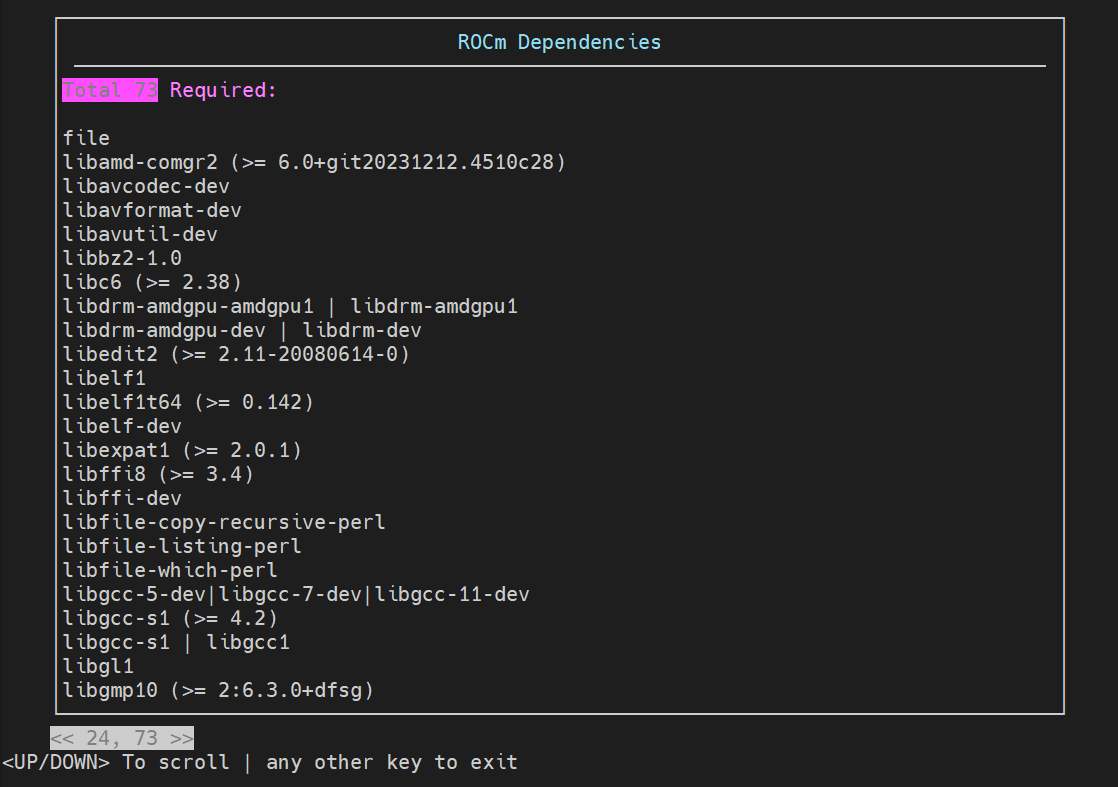Viewport: 1118px width, 787px height.
Task: Click the << 24, 73 >> scroll position indicator
Action: point(122,738)
